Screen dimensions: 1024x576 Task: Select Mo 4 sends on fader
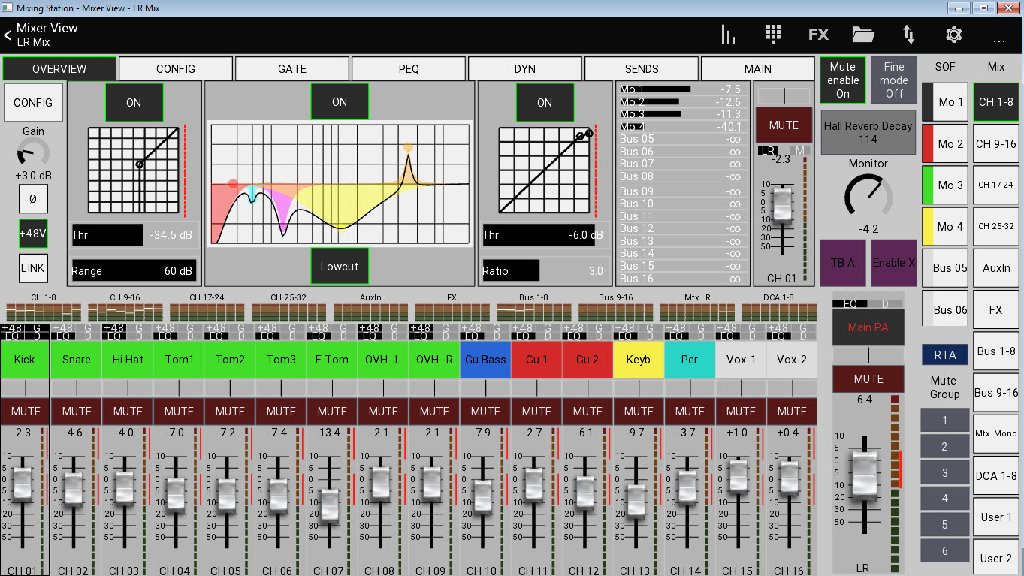(x=945, y=227)
